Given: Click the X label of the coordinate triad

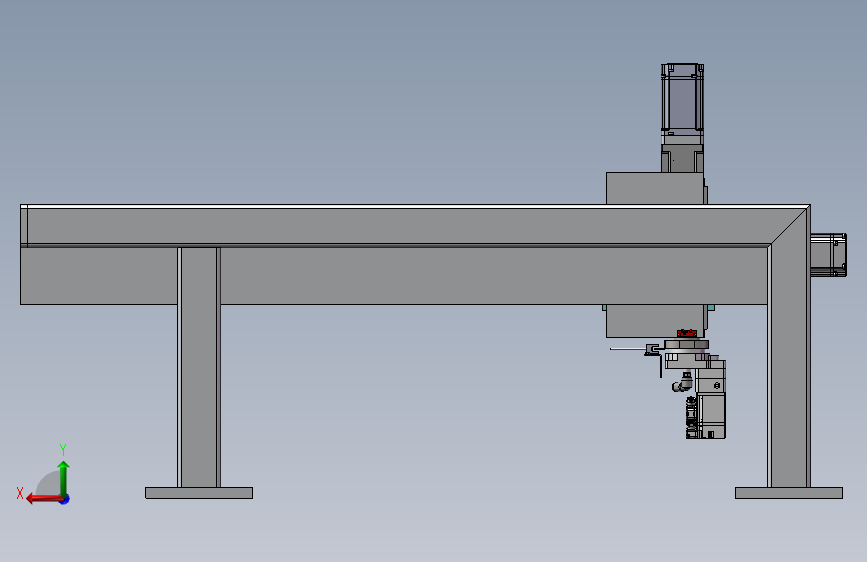Looking at the screenshot, I should click(x=20, y=493).
